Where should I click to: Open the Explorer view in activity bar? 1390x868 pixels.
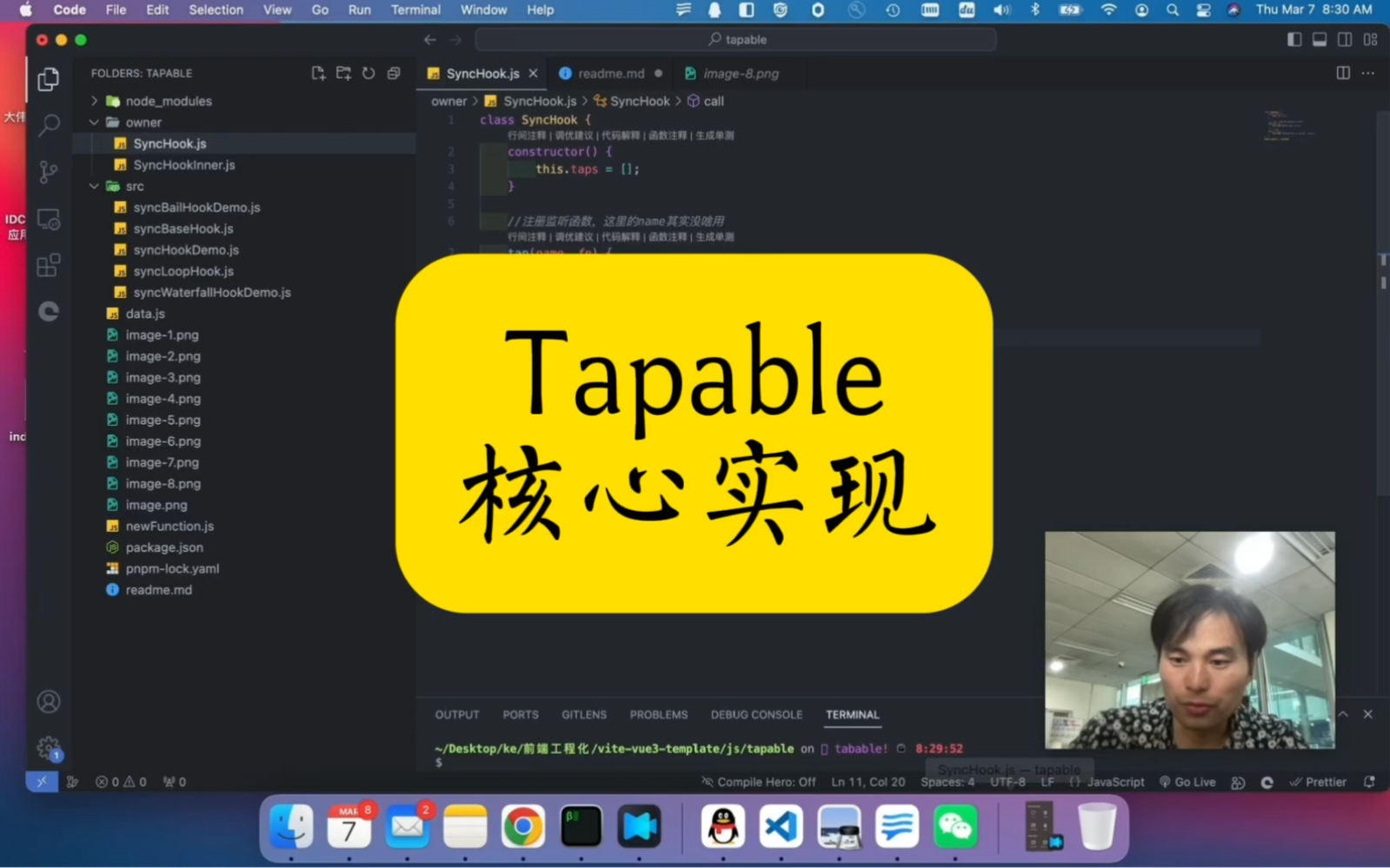(x=49, y=79)
